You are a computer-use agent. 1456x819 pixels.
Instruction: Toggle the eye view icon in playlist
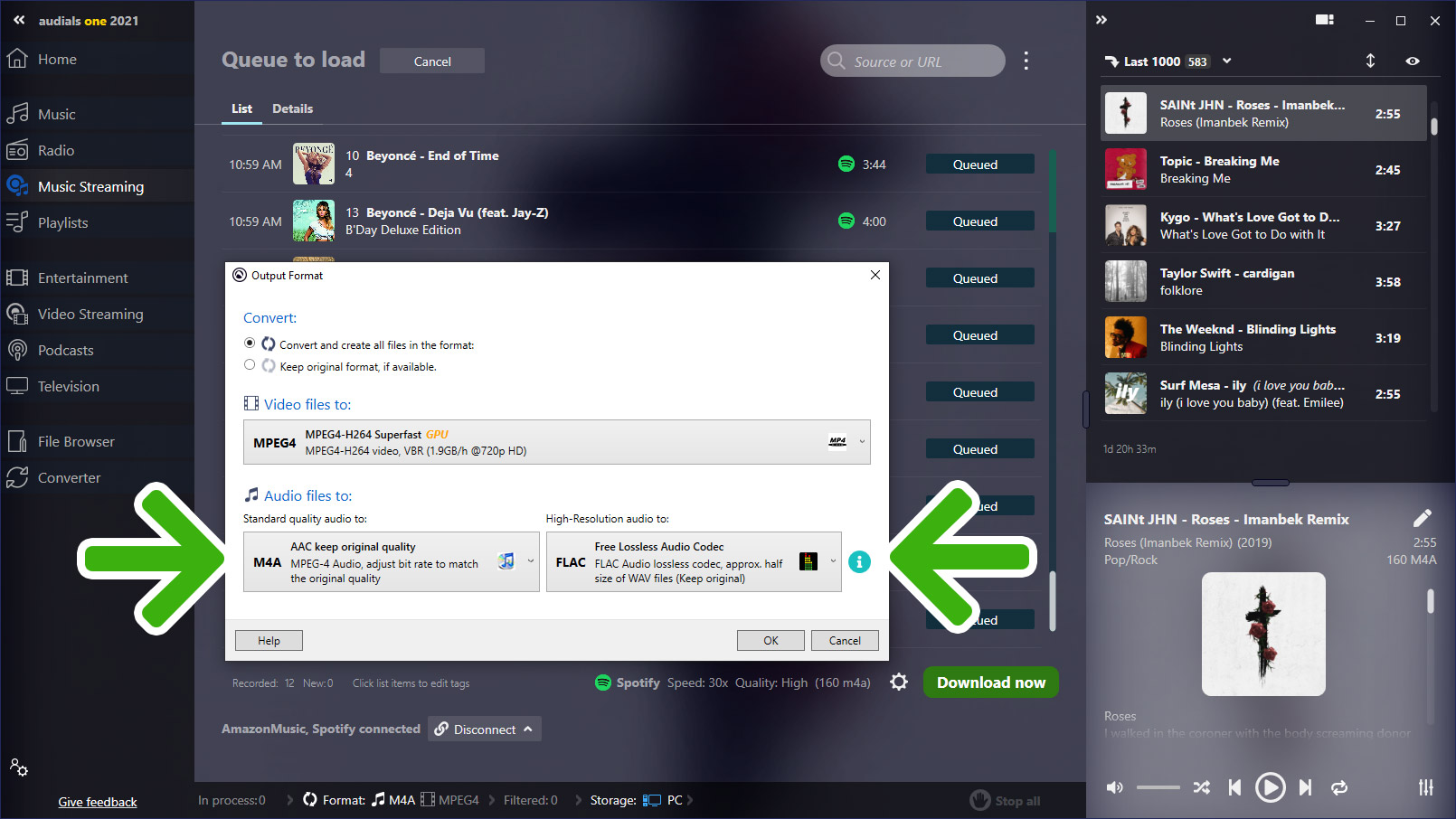point(1413,61)
